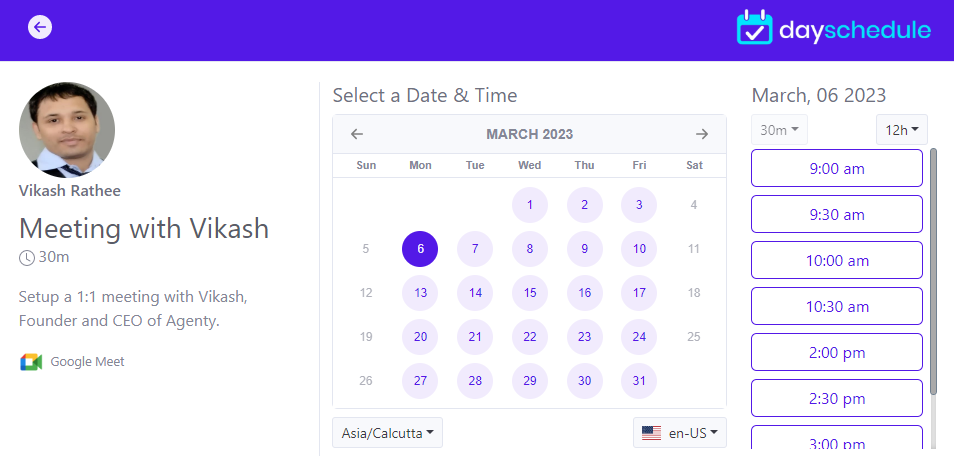
Task: Choose the 9:00 am time slot
Action: (x=836, y=168)
